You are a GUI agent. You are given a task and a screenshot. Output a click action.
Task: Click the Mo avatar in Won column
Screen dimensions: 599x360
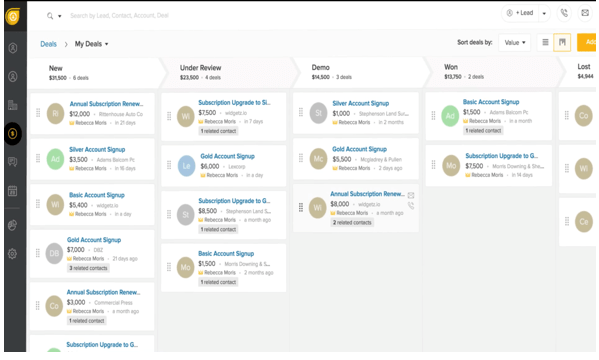(451, 165)
